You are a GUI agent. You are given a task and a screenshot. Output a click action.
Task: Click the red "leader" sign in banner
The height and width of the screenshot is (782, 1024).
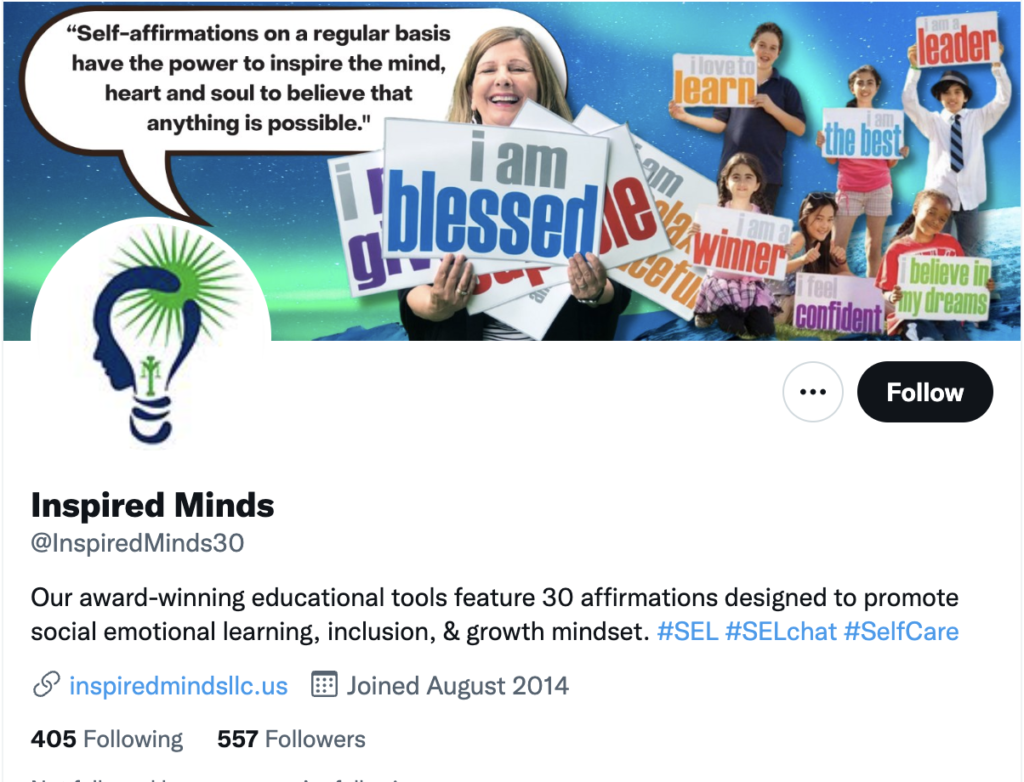[x=957, y=40]
